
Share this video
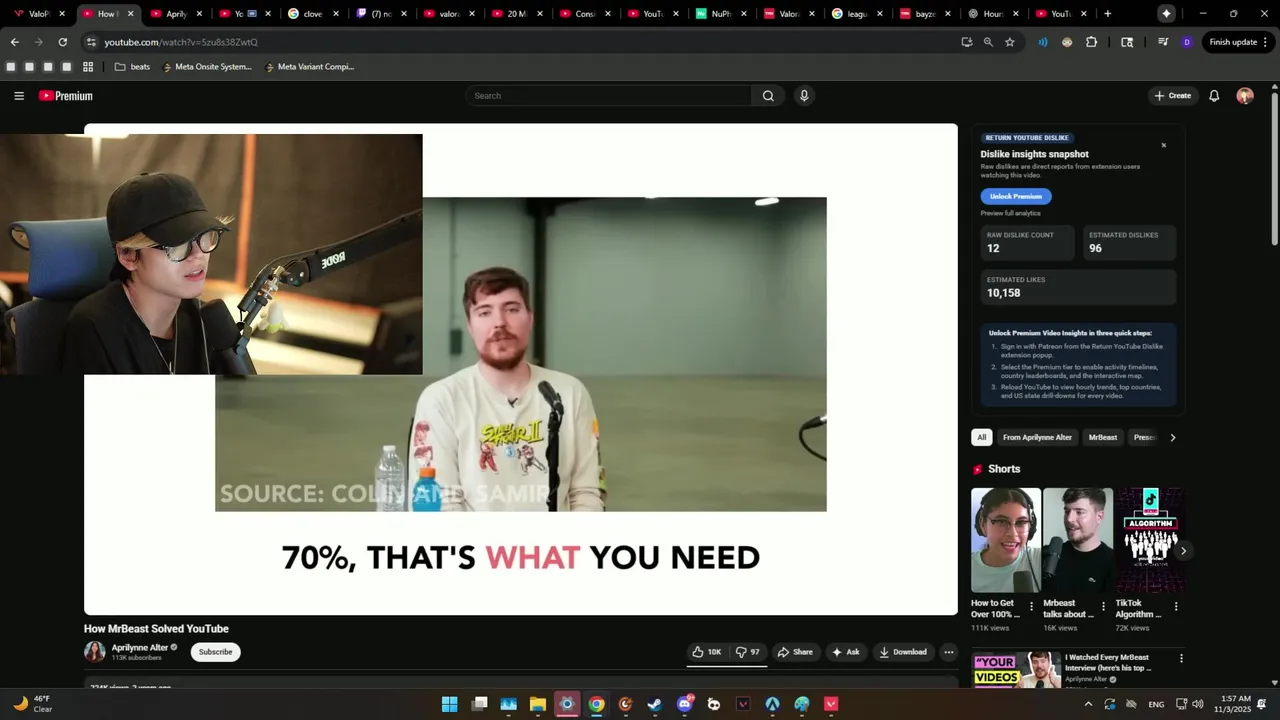(795, 652)
